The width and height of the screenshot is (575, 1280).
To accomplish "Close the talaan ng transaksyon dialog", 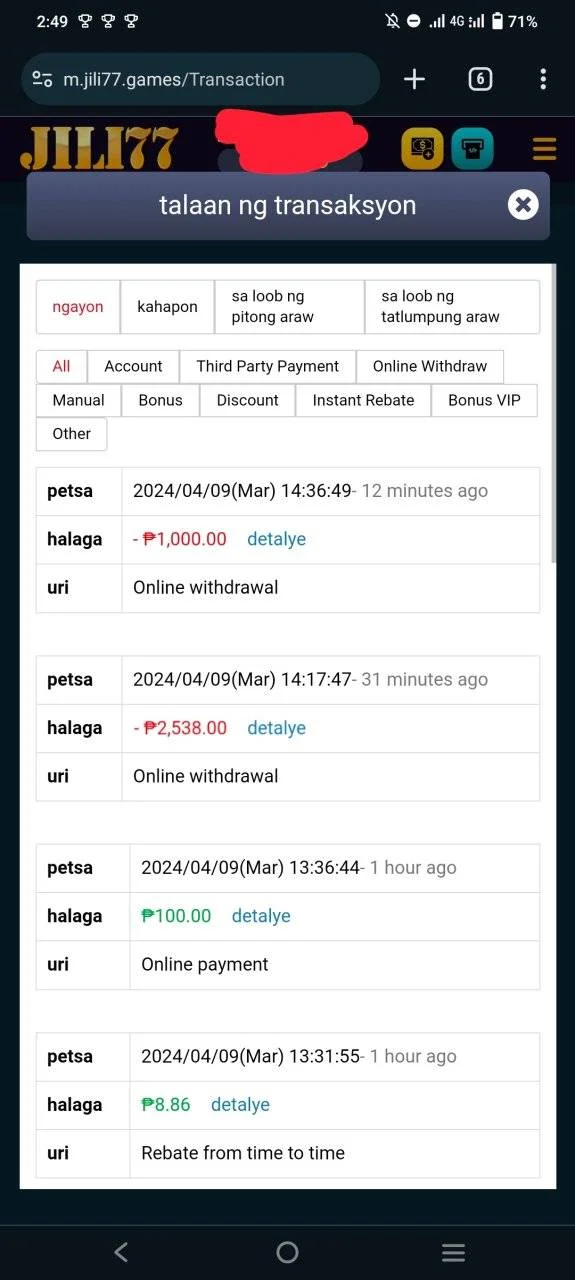I will point(522,205).
